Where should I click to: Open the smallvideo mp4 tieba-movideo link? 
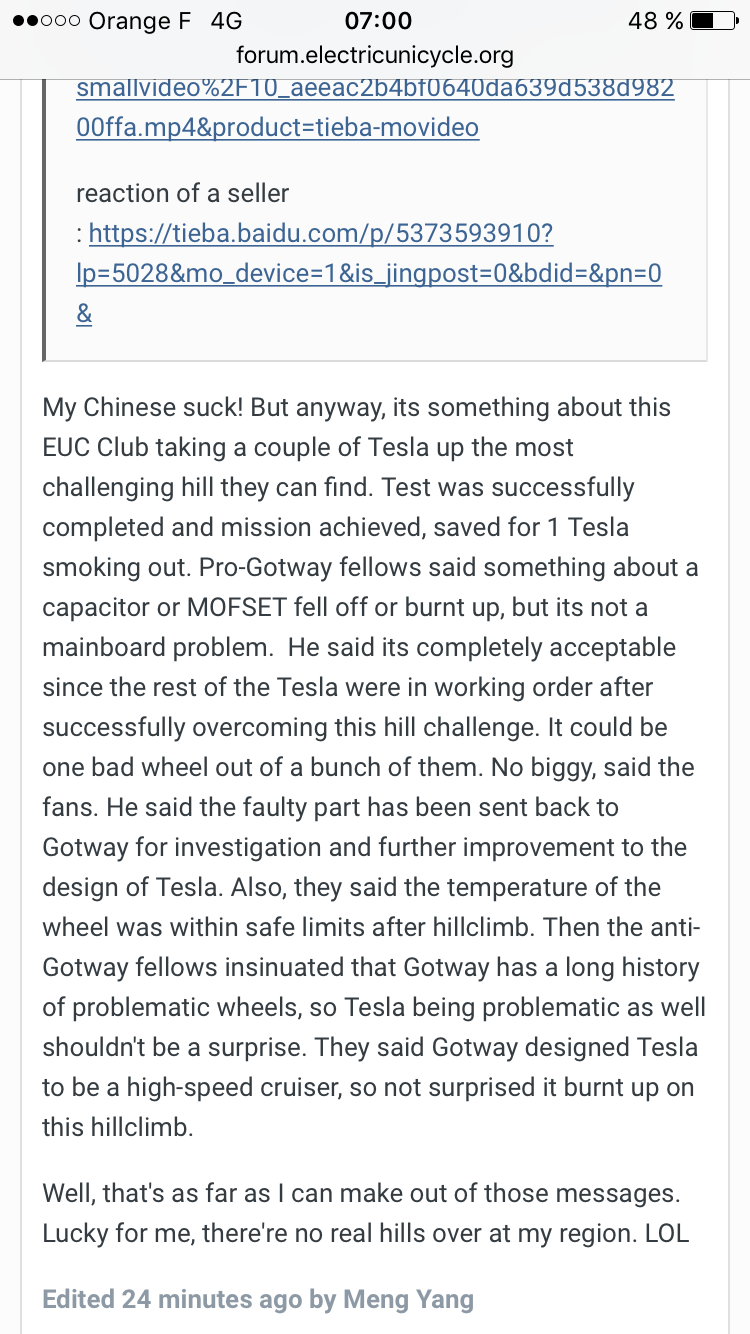[375, 108]
